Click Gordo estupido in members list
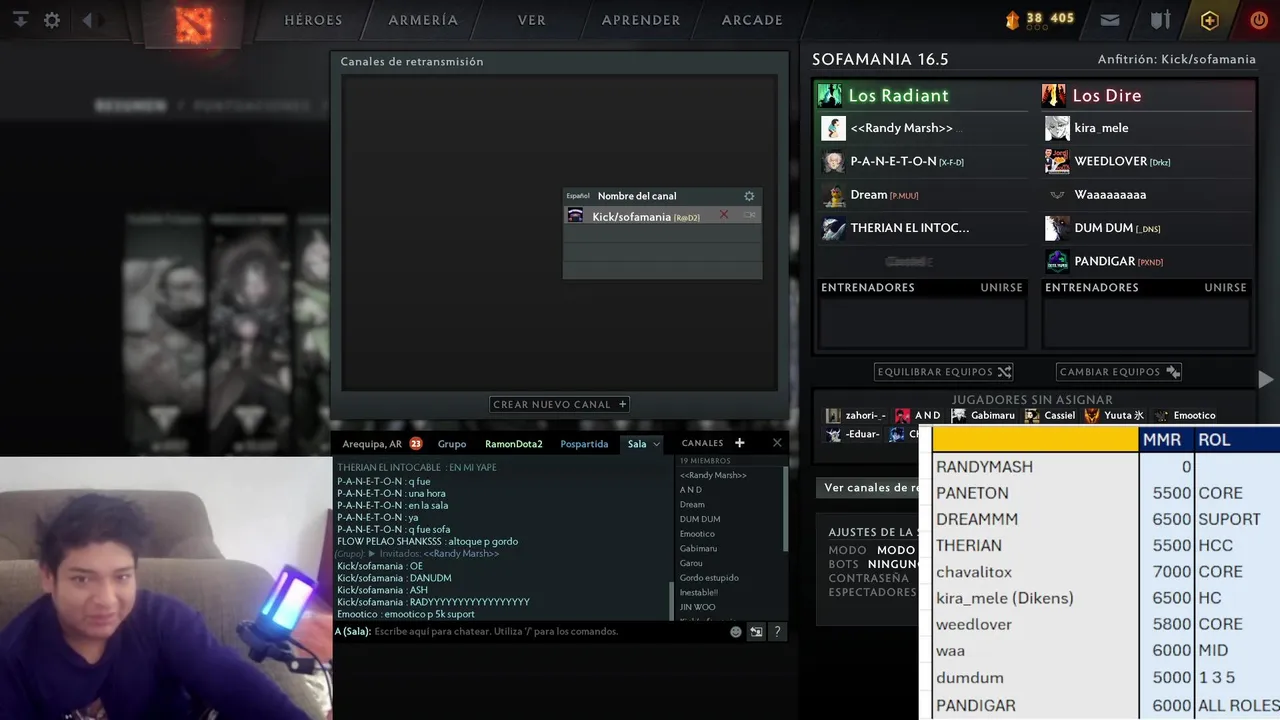The height and width of the screenshot is (720, 1280). click(x=709, y=577)
